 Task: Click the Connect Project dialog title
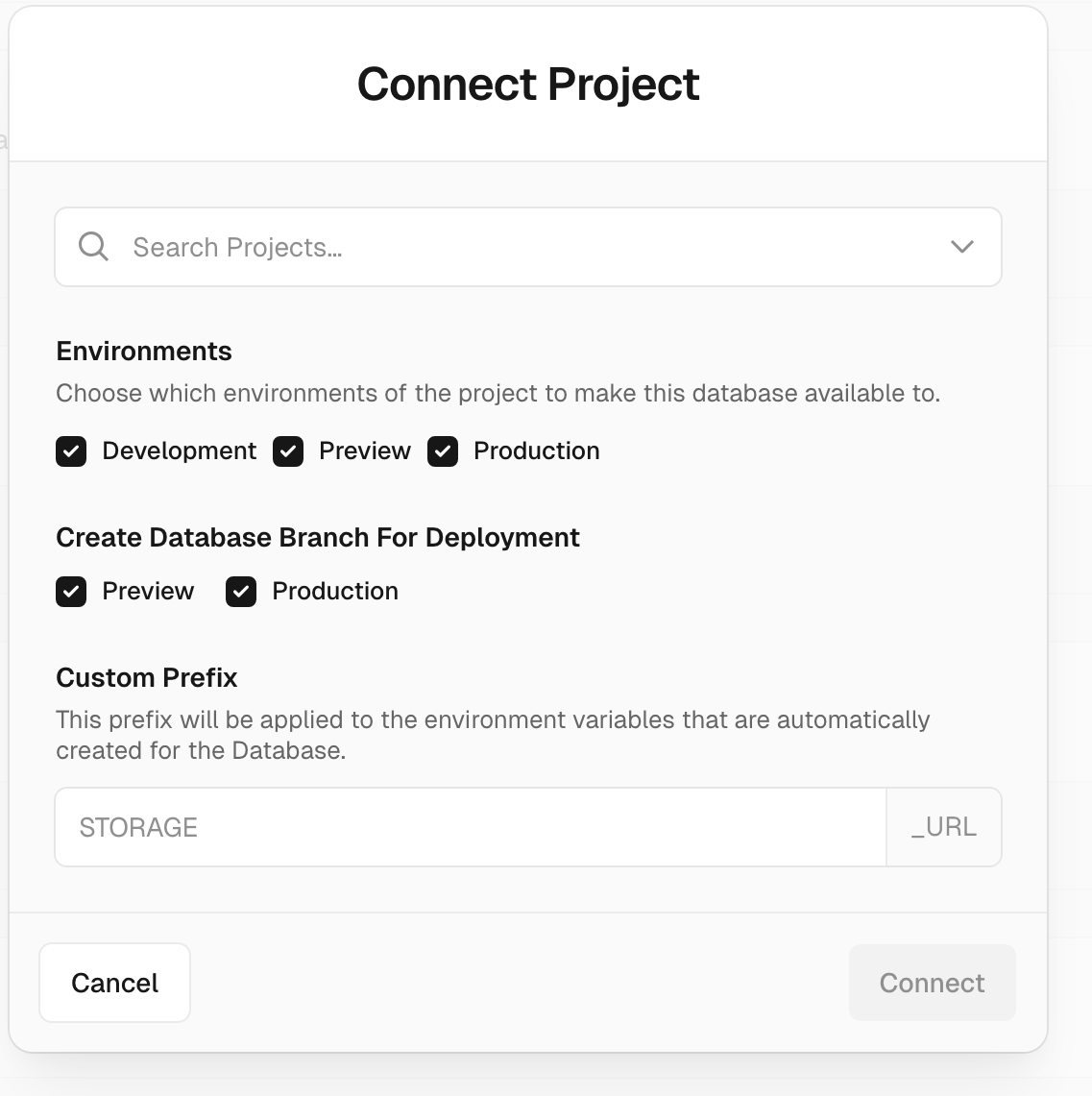[x=528, y=85]
